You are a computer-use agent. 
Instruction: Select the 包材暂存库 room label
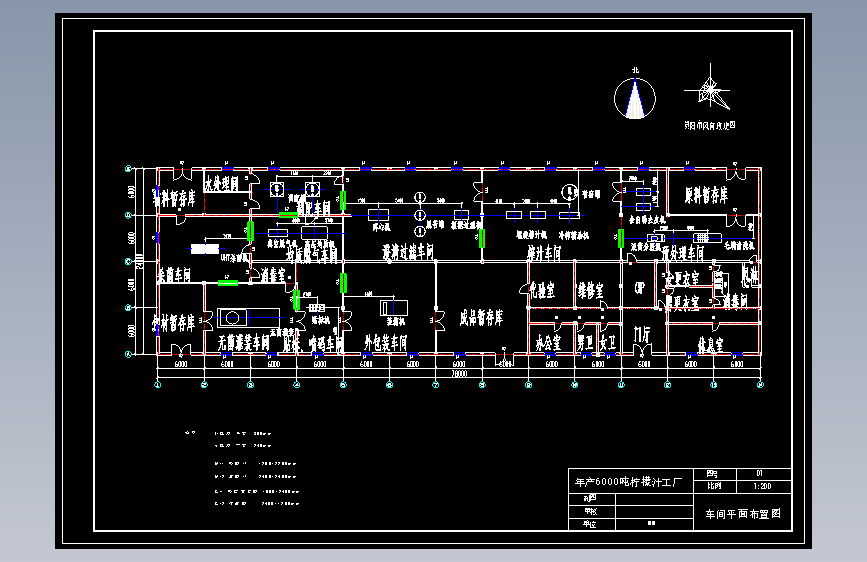pyautogui.click(x=174, y=323)
